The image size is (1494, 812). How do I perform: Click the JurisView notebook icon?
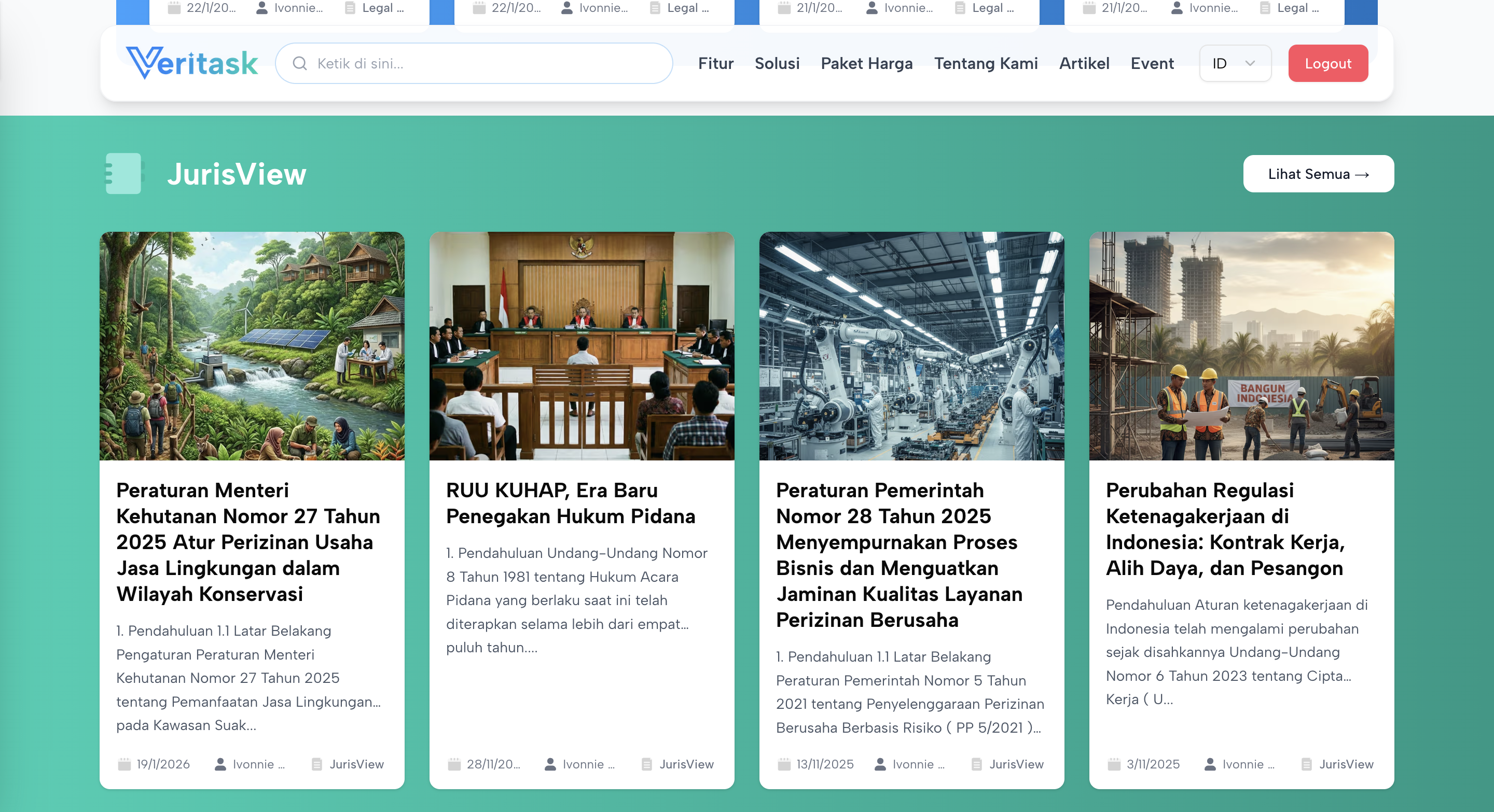click(x=123, y=173)
